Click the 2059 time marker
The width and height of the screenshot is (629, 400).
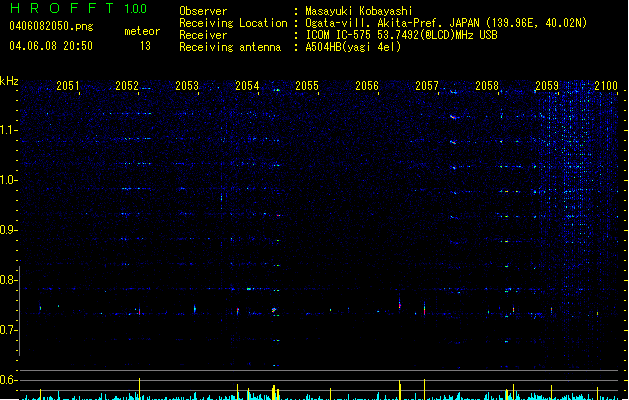coord(547,85)
